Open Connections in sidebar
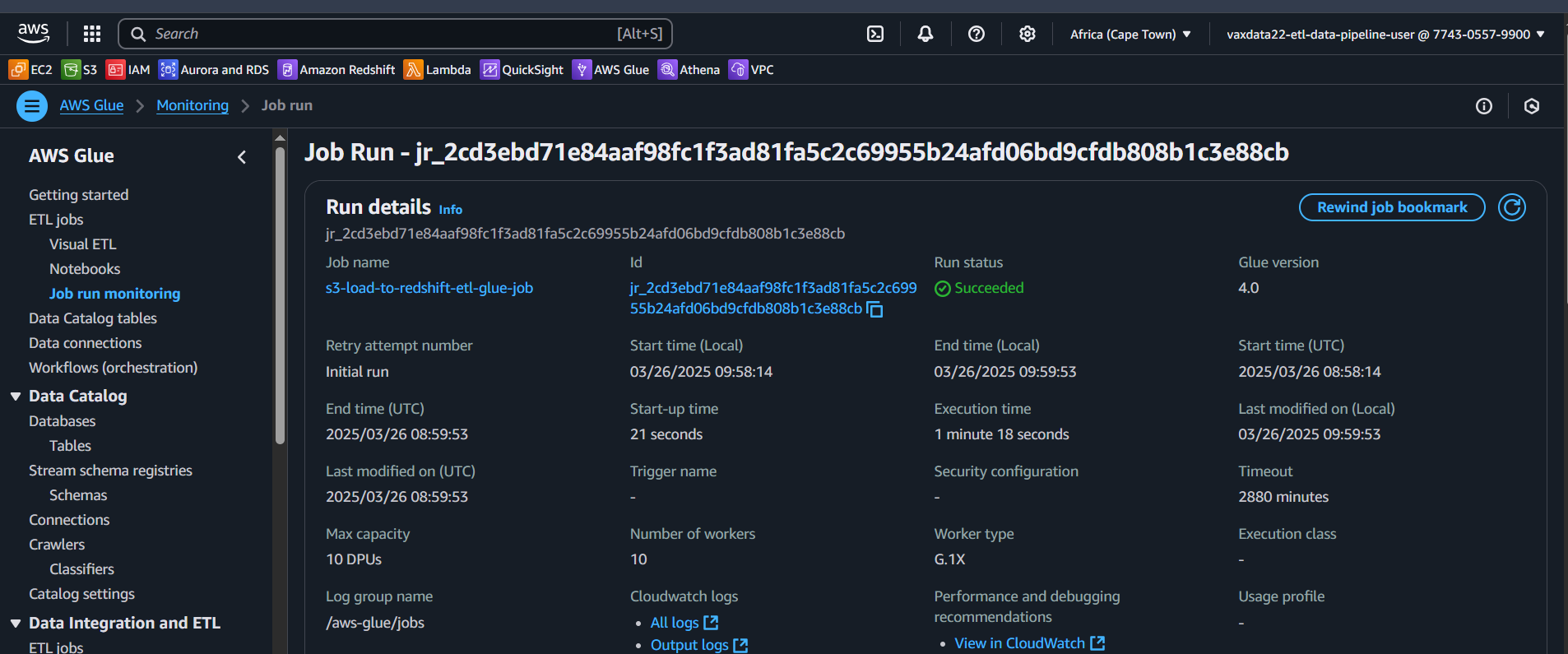 [69, 520]
